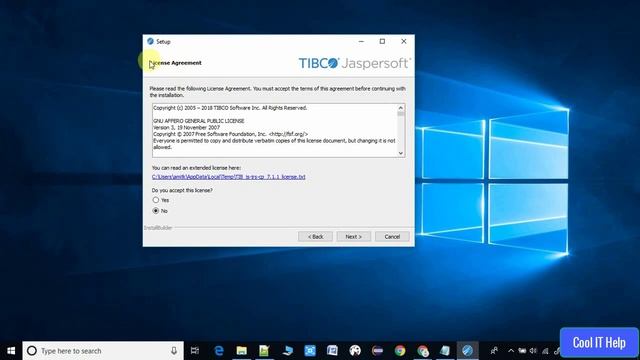Open the first Google Chrome taskbar icon
The height and width of the screenshot is (360, 640).
coord(400,351)
